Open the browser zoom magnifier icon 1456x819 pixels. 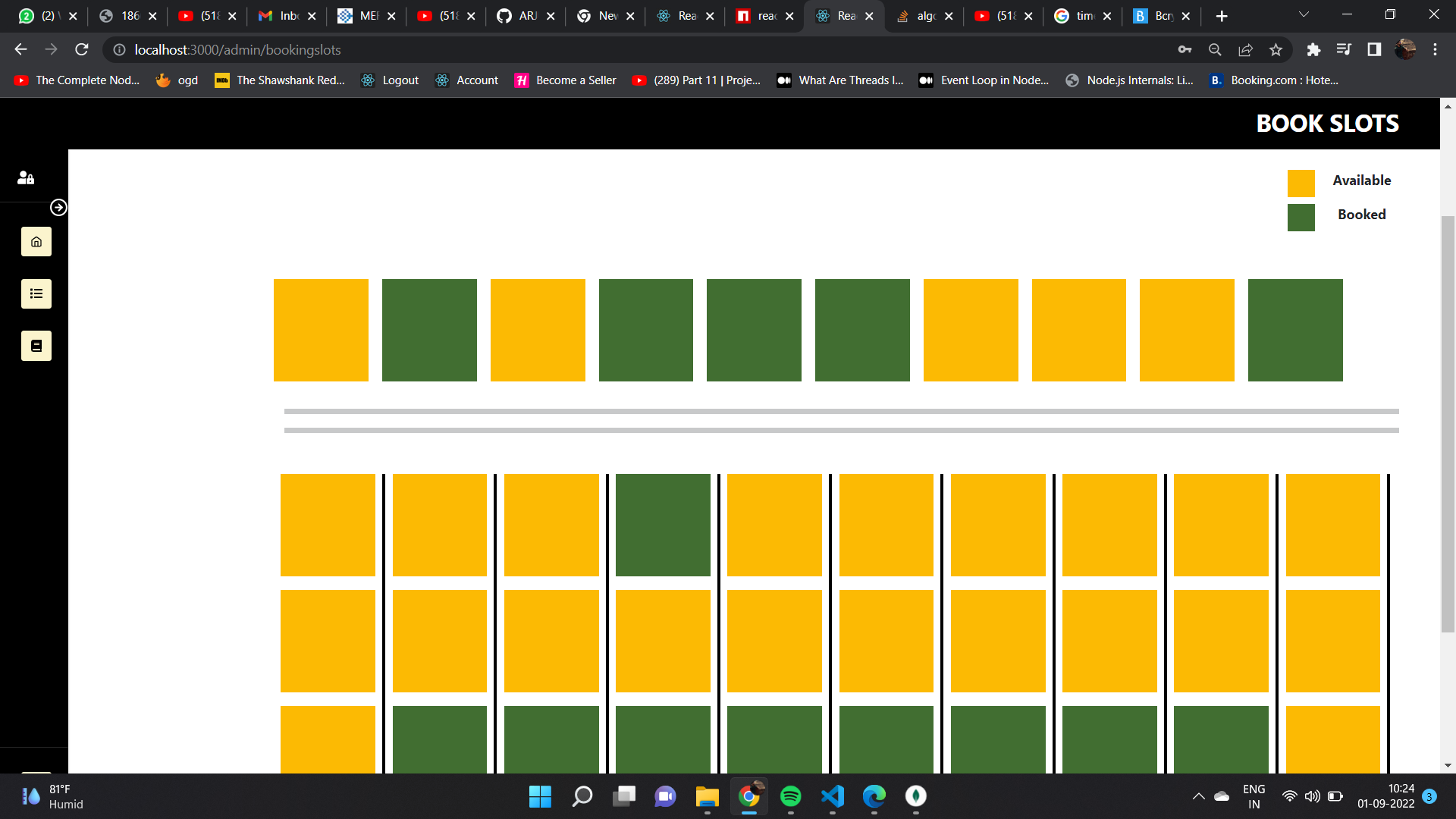(1215, 50)
